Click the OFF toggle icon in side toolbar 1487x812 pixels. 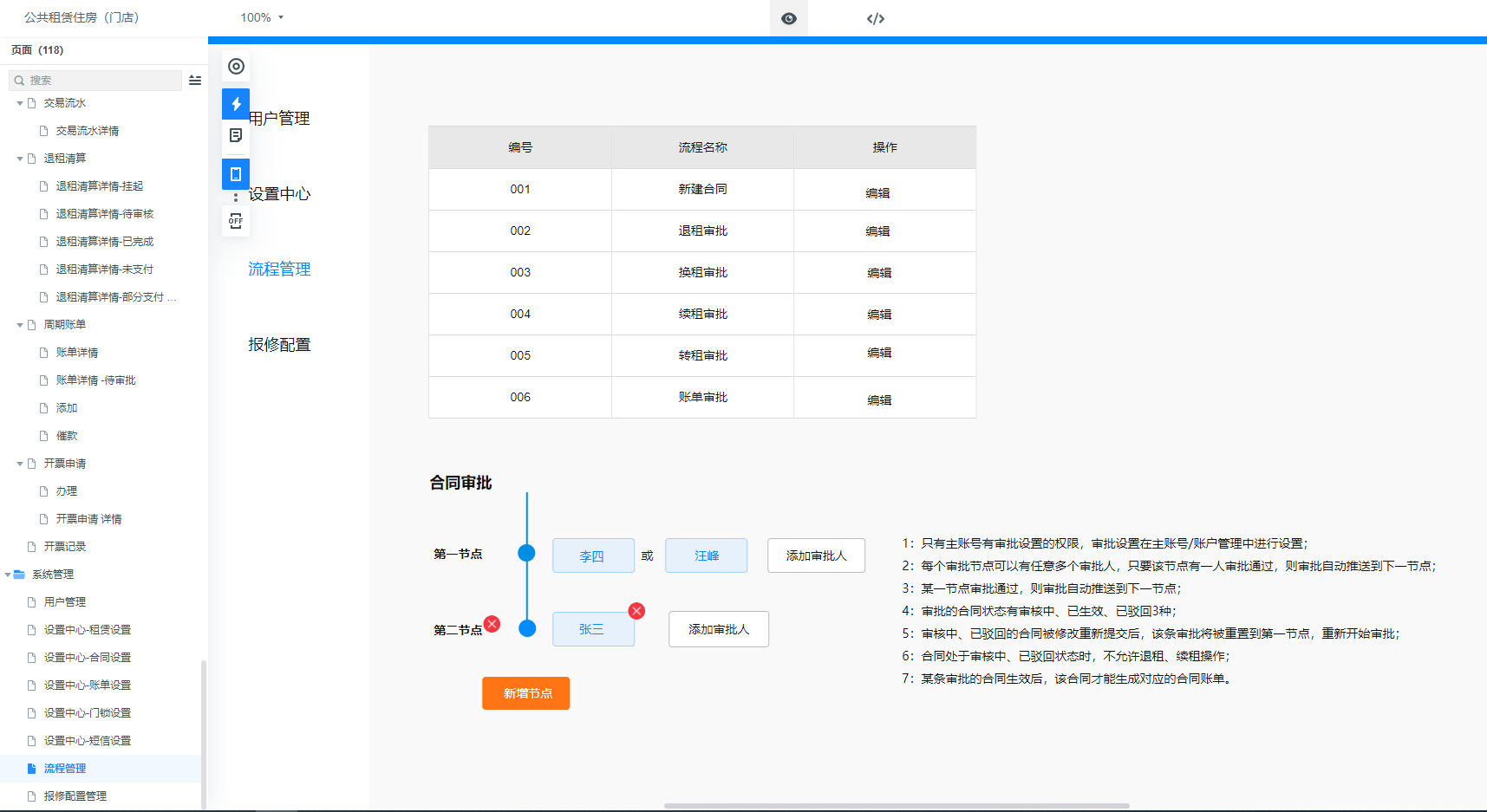(236, 221)
